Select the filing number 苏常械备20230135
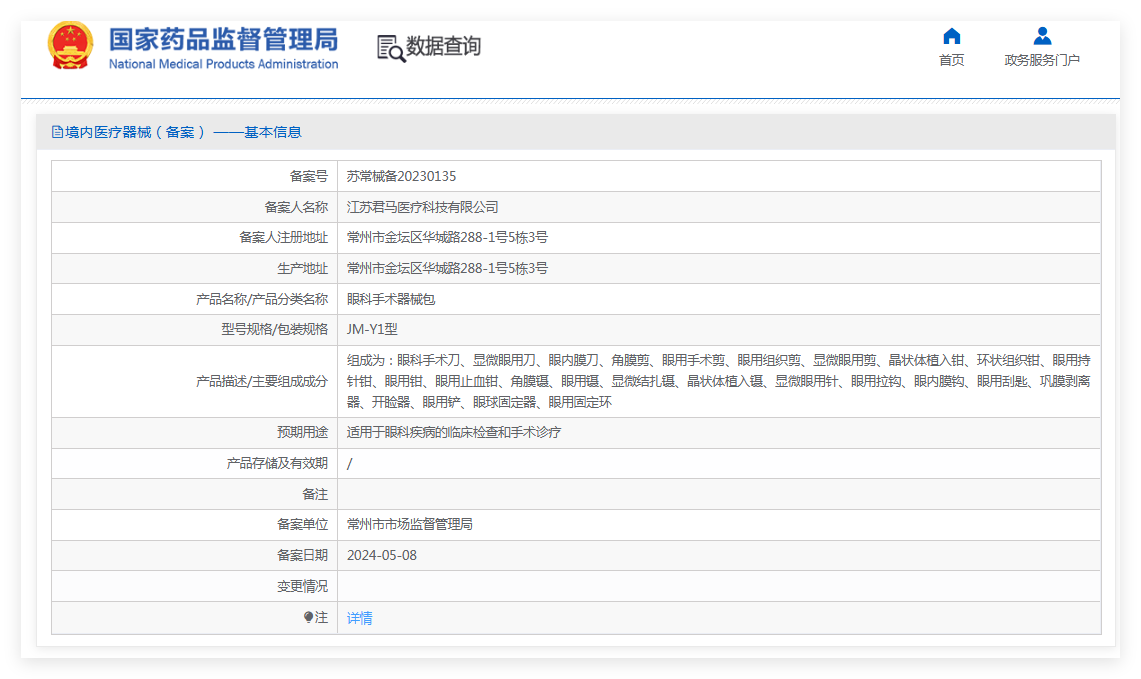The width and height of the screenshot is (1141, 679). tap(401, 176)
